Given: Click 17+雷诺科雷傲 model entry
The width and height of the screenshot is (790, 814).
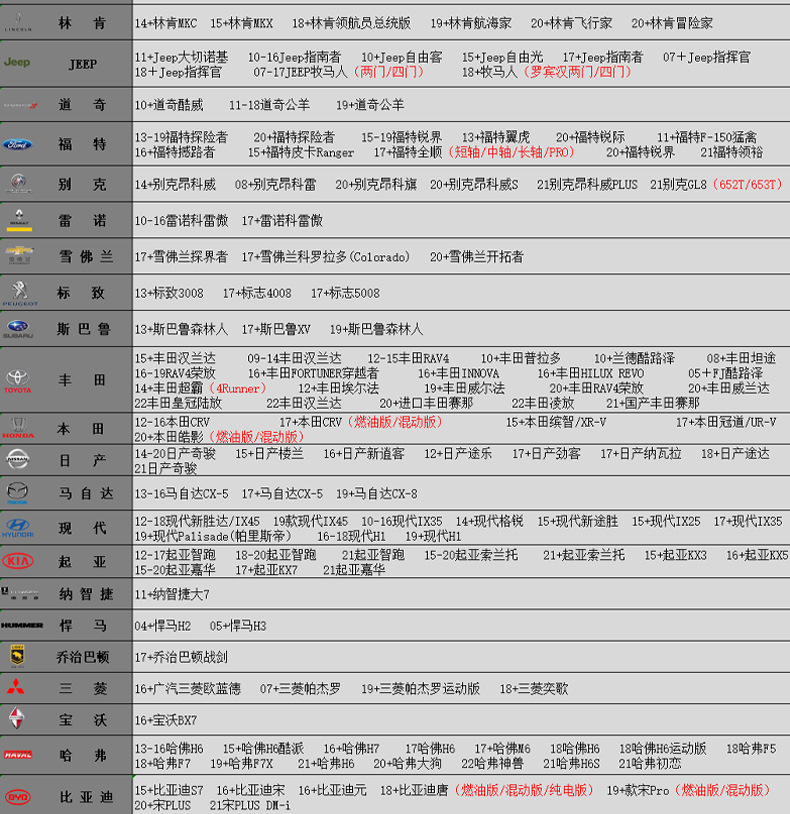Looking at the screenshot, I should [282, 221].
